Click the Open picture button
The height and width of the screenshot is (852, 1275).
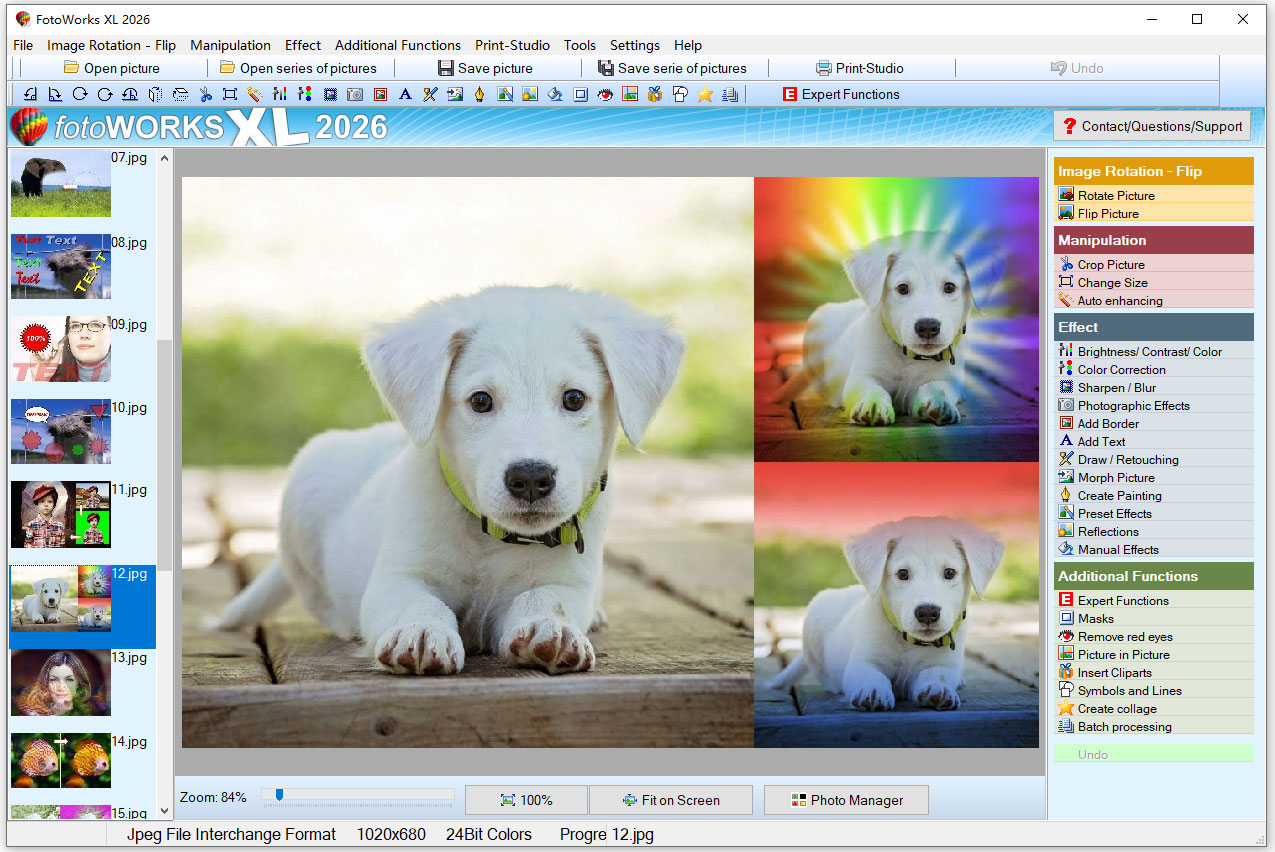click(111, 68)
